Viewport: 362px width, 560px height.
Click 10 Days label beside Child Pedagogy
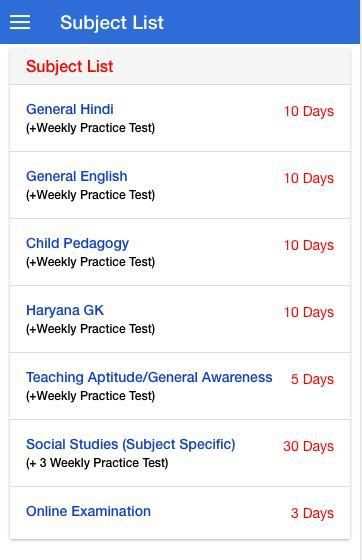coord(309,245)
